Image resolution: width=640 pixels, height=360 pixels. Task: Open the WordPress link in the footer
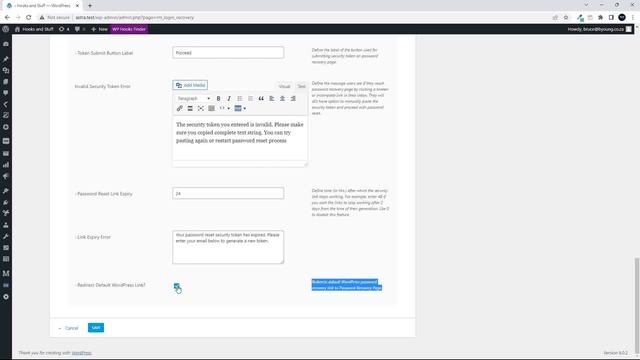(x=82, y=353)
